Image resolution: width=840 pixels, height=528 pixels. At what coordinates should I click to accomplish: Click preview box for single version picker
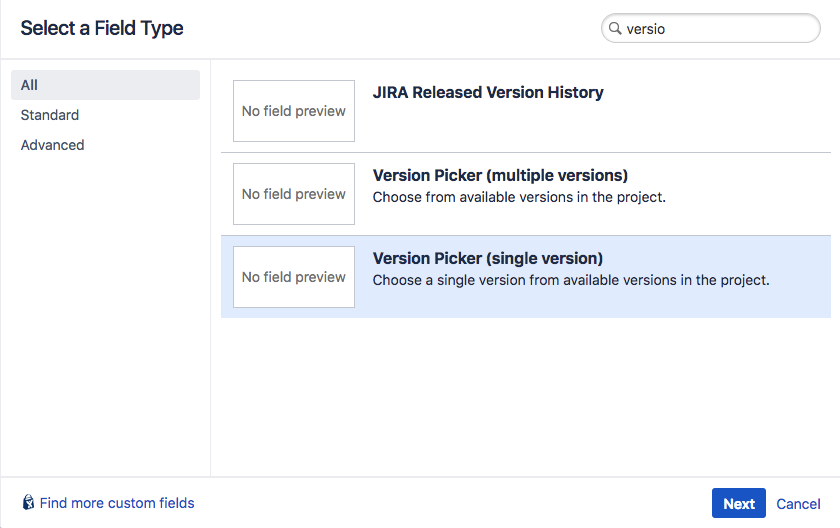pyautogui.click(x=294, y=277)
